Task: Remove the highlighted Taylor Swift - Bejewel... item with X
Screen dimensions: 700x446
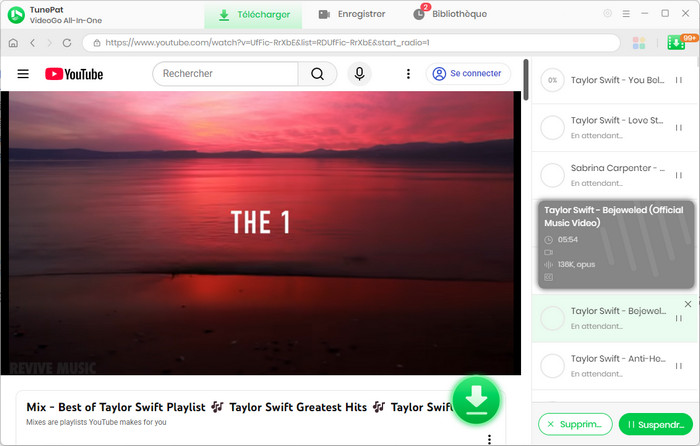Action: pyautogui.click(x=688, y=304)
